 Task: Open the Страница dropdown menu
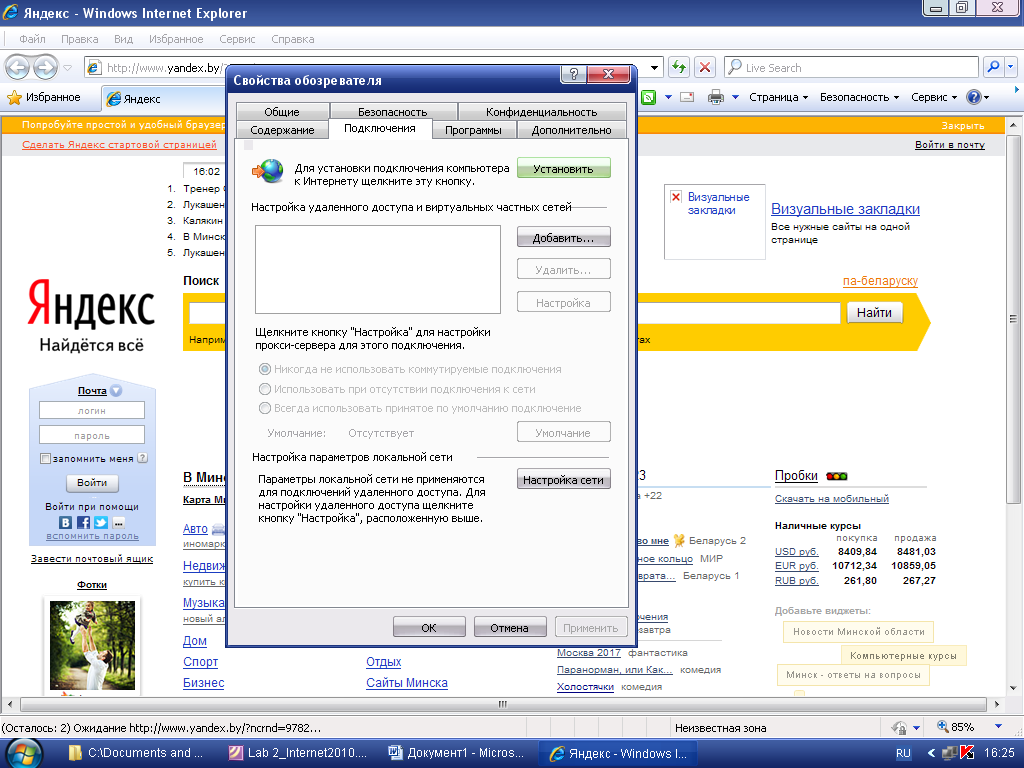778,97
